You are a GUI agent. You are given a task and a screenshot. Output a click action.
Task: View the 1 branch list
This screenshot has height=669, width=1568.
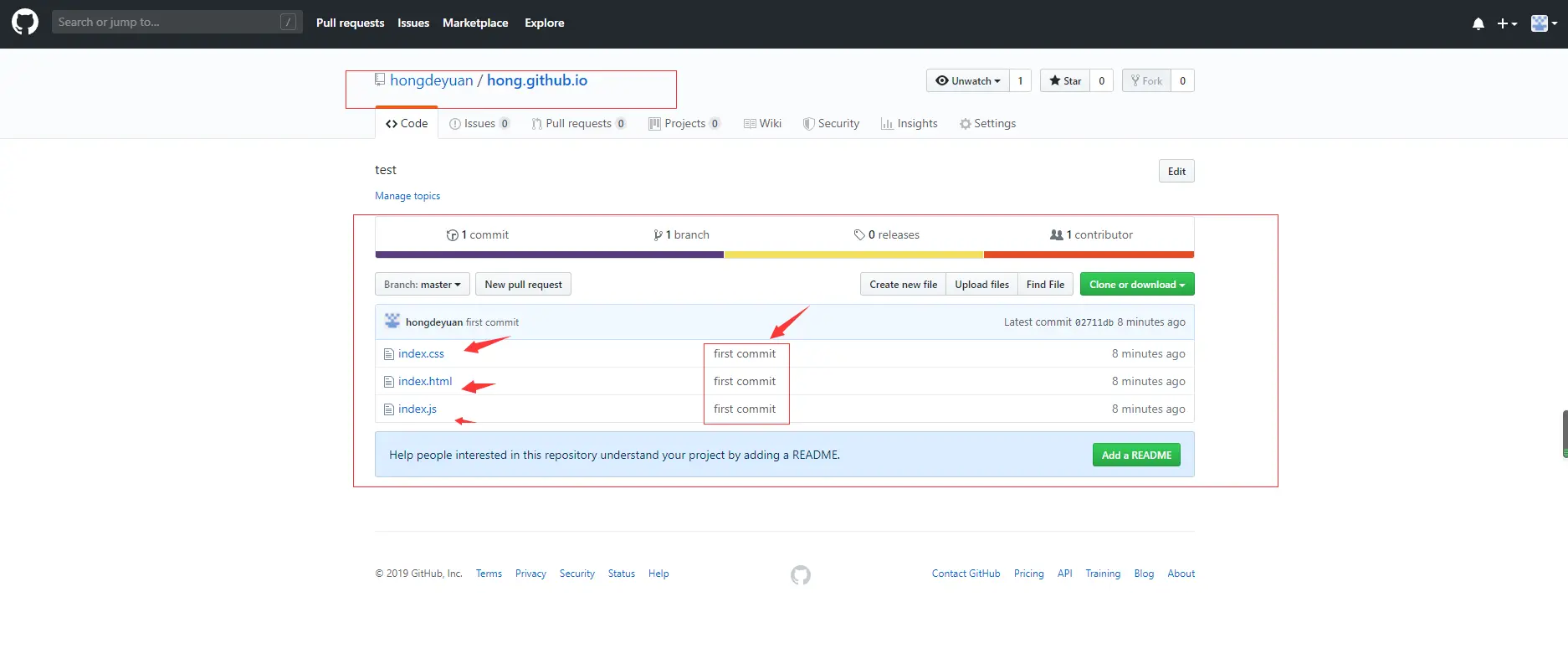(682, 234)
